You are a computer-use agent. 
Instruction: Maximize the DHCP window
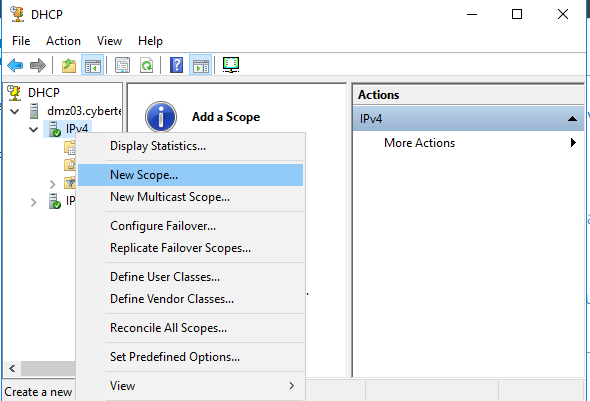[517, 14]
